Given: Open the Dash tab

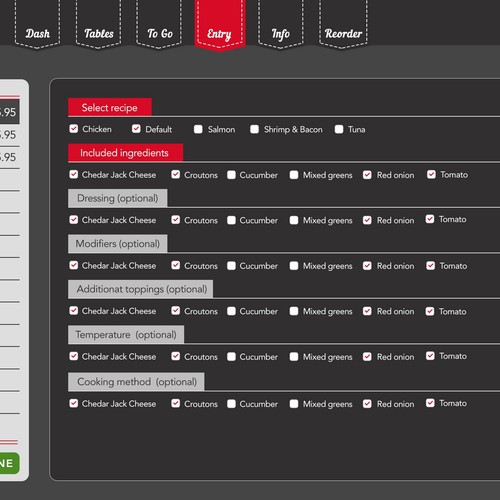Looking at the screenshot, I should tap(37, 24).
